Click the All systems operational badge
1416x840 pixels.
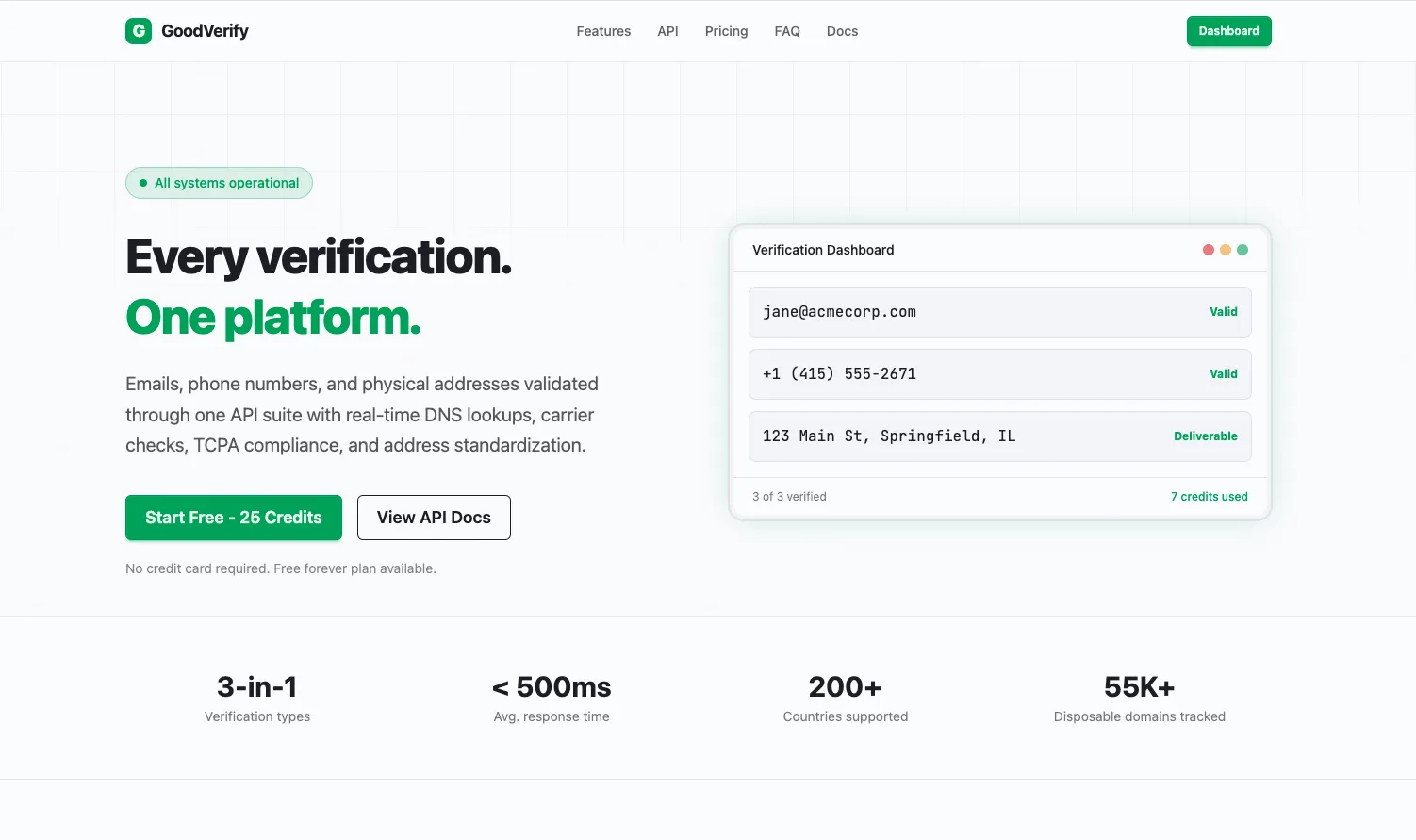tap(219, 183)
